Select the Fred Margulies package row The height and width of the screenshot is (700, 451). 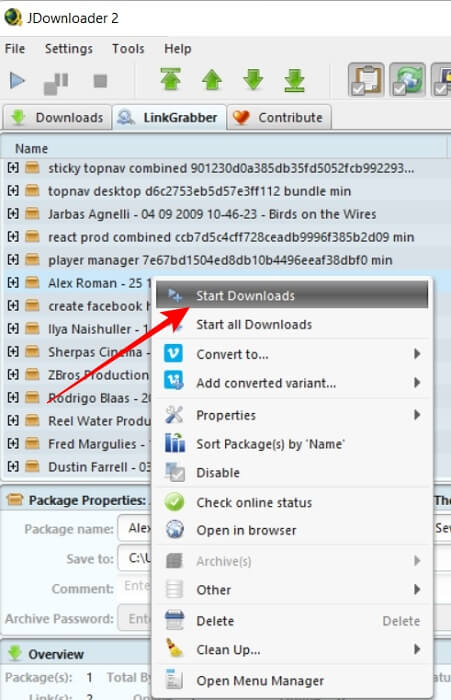(76, 444)
